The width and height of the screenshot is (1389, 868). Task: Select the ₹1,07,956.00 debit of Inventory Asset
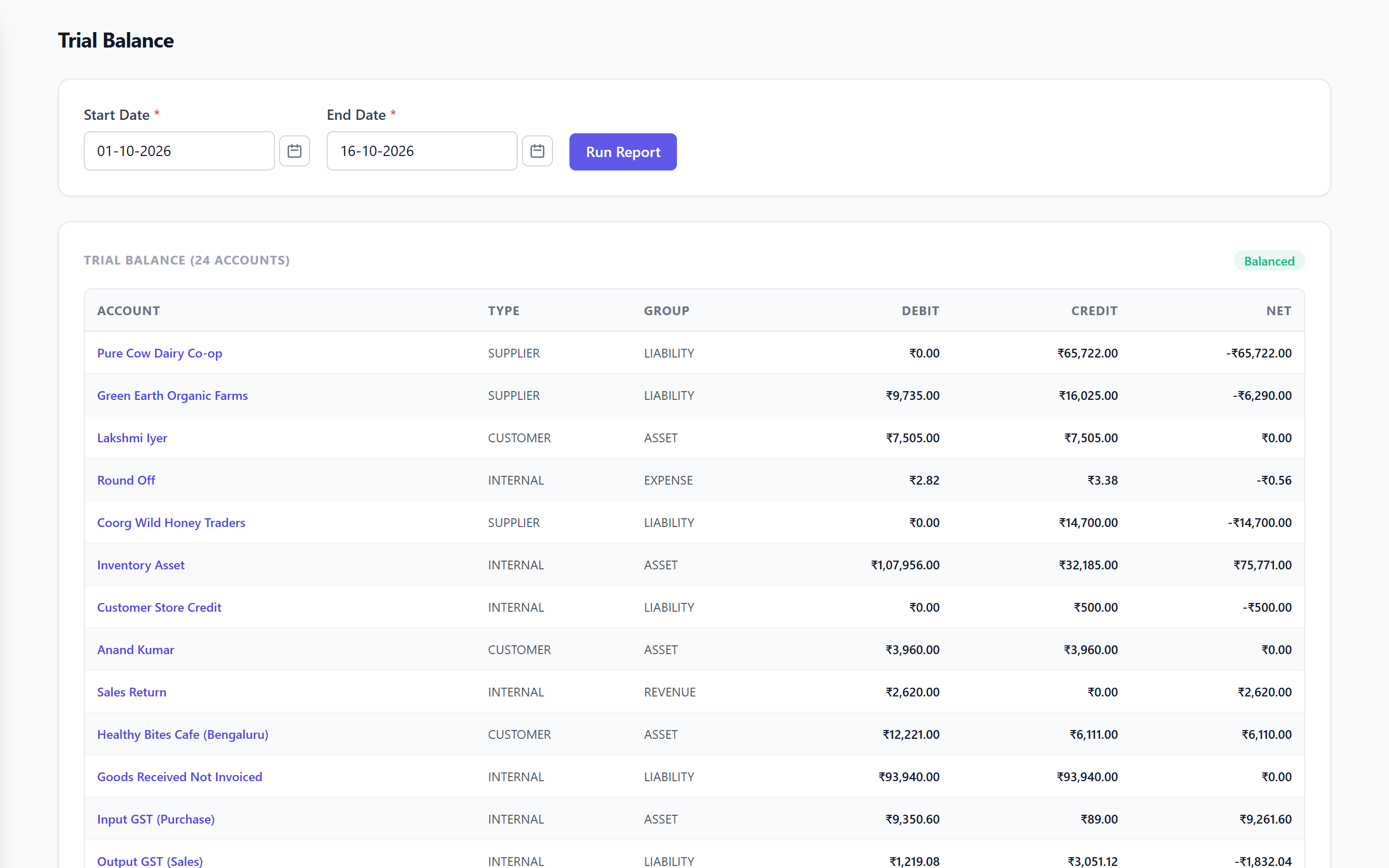click(905, 565)
